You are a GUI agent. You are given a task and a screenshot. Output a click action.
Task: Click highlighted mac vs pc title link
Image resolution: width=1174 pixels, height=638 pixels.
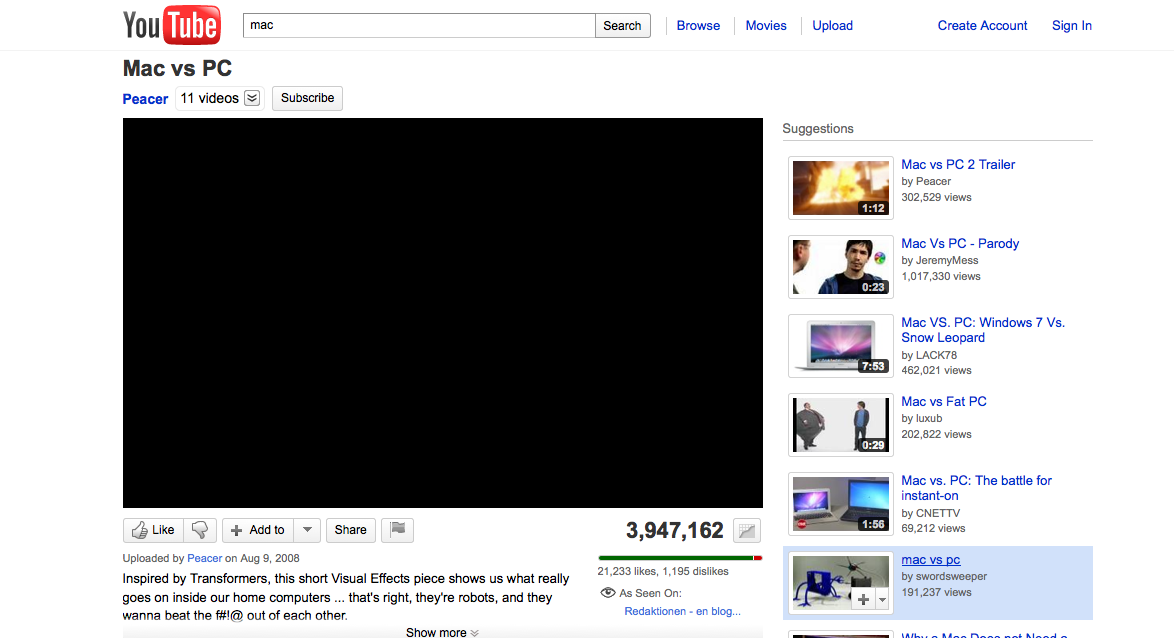(x=931, y=559)
